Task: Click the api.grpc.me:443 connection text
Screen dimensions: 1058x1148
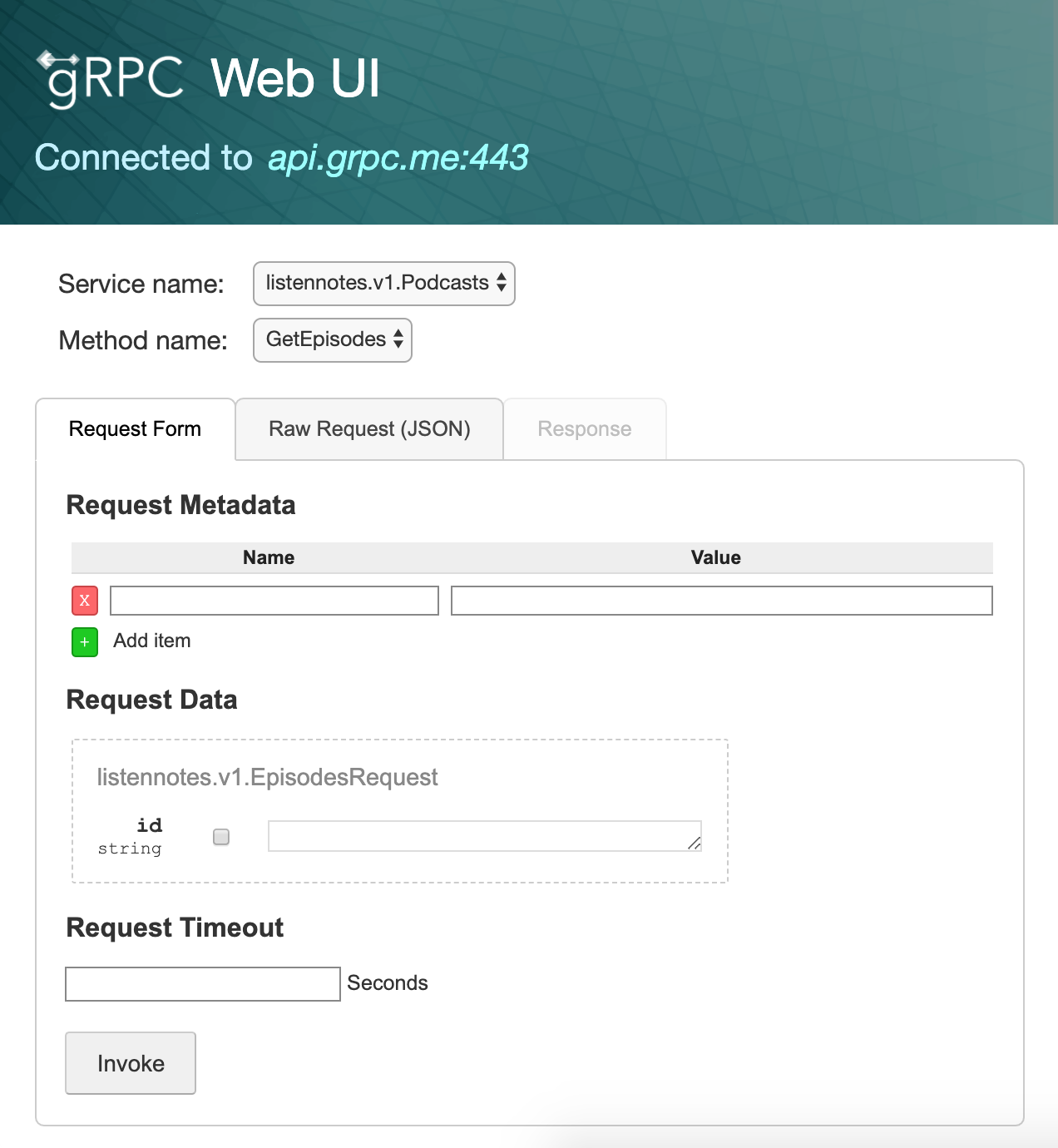Action: [398, 157]
